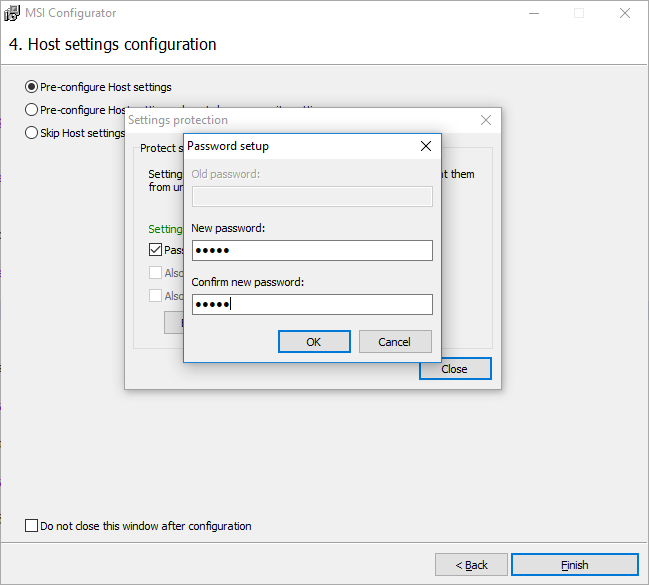Confirm the password with the OK button
Viewport: 649px width, 585px height.
tap(313, 342)
